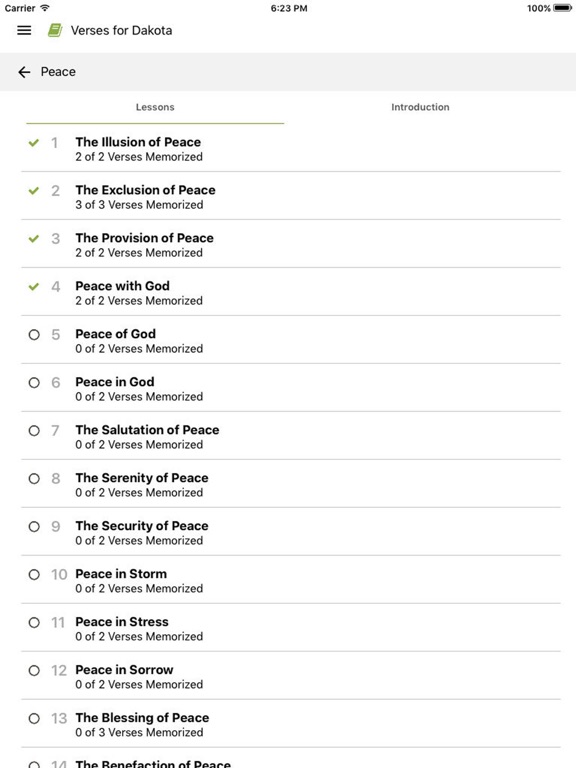Open The Security of Peace lesson
576x768 pixels.
[x=291, y=532]
